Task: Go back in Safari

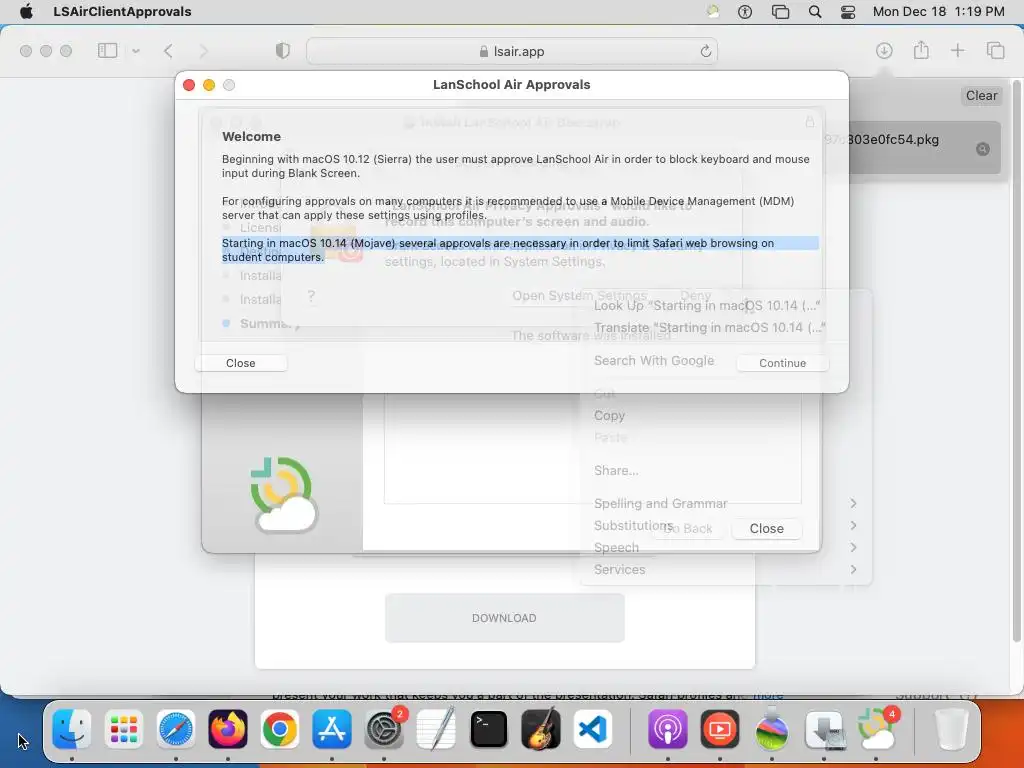Action: click(x=168, y=51)
